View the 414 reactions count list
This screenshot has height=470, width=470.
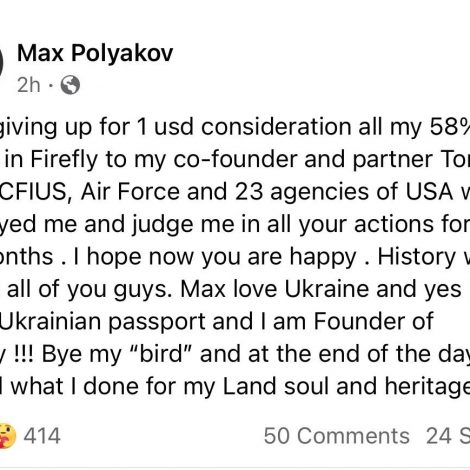coord(42,436)
